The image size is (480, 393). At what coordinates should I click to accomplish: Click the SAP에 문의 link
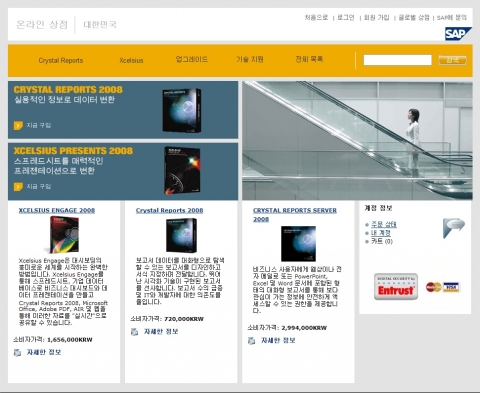452,17
